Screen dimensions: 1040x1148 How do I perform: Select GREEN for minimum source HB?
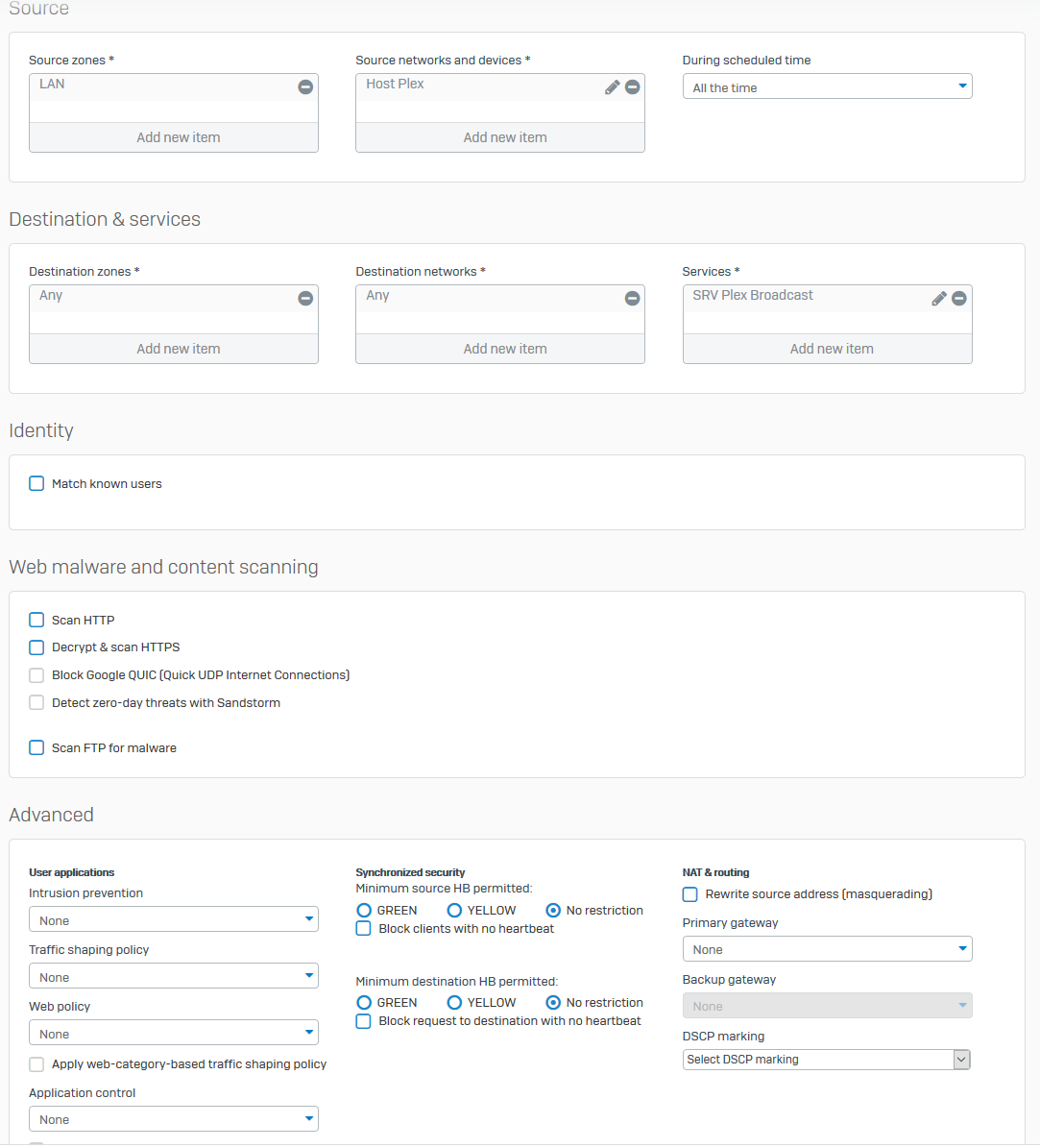click(364, 910)
